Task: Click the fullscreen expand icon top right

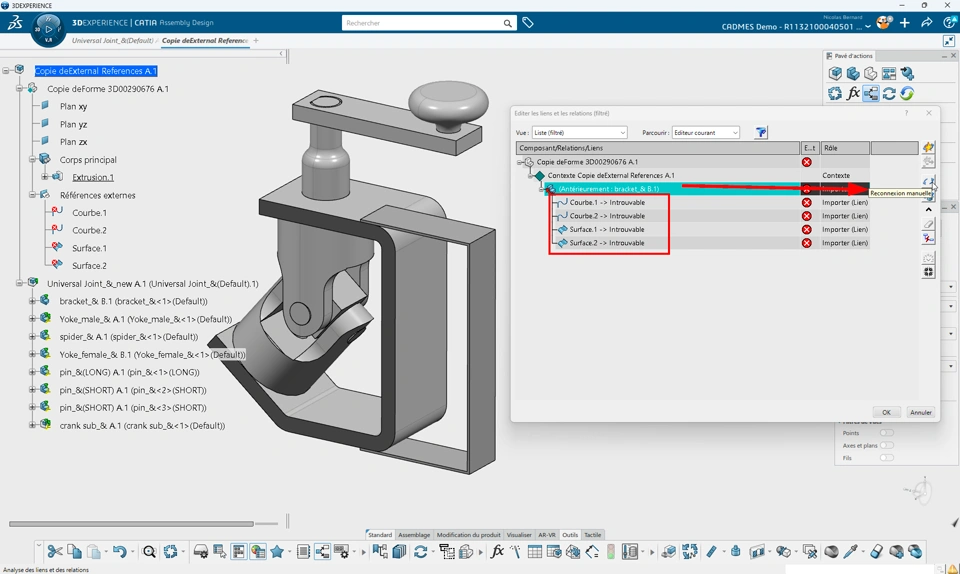Action: (x=948, y=41)
